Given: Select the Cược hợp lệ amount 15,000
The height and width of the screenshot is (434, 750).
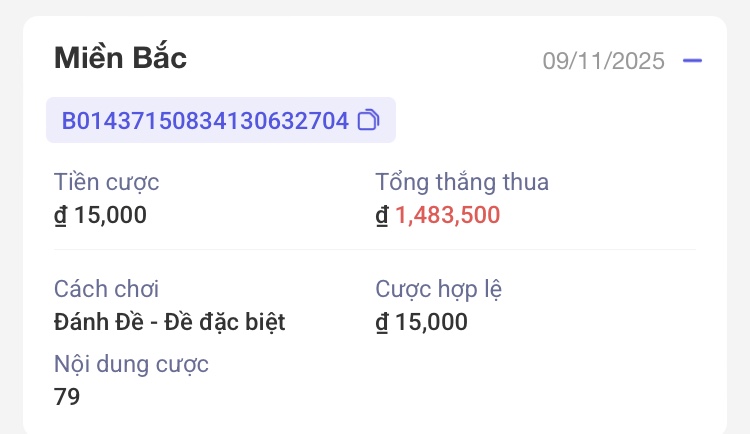Looking at the screenshot, I should click(x=431, y=322).
